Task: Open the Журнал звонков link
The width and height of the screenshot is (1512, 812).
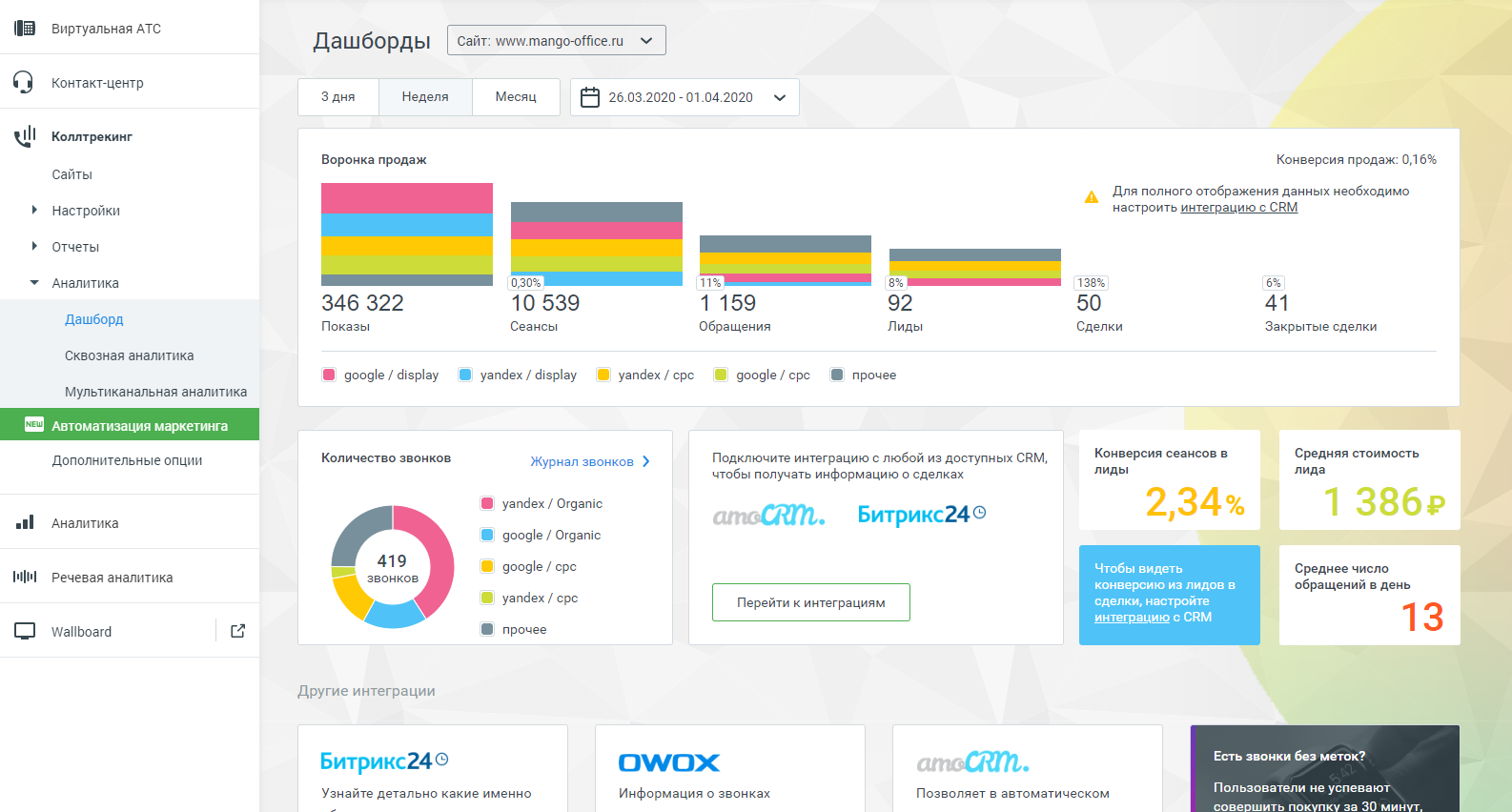Action: point(582,461)
